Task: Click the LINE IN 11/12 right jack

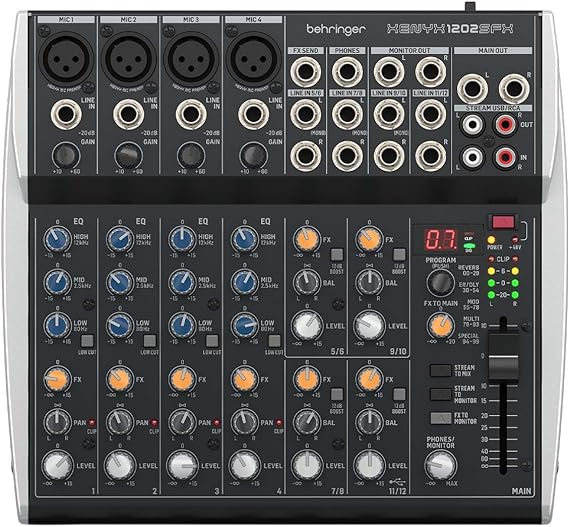Action: pyautogui.click(x=430, y=156)
